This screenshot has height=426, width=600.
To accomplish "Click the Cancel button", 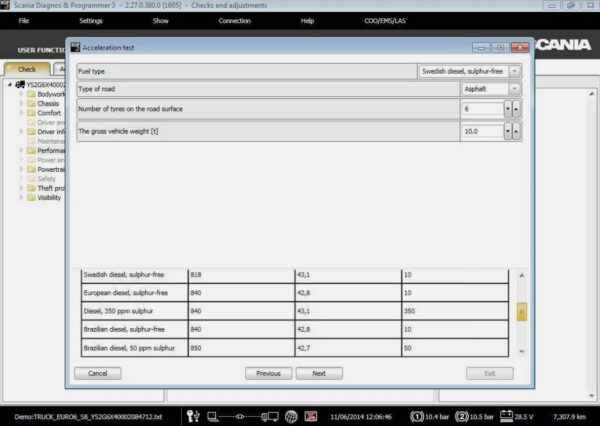I will coord(98,373).
